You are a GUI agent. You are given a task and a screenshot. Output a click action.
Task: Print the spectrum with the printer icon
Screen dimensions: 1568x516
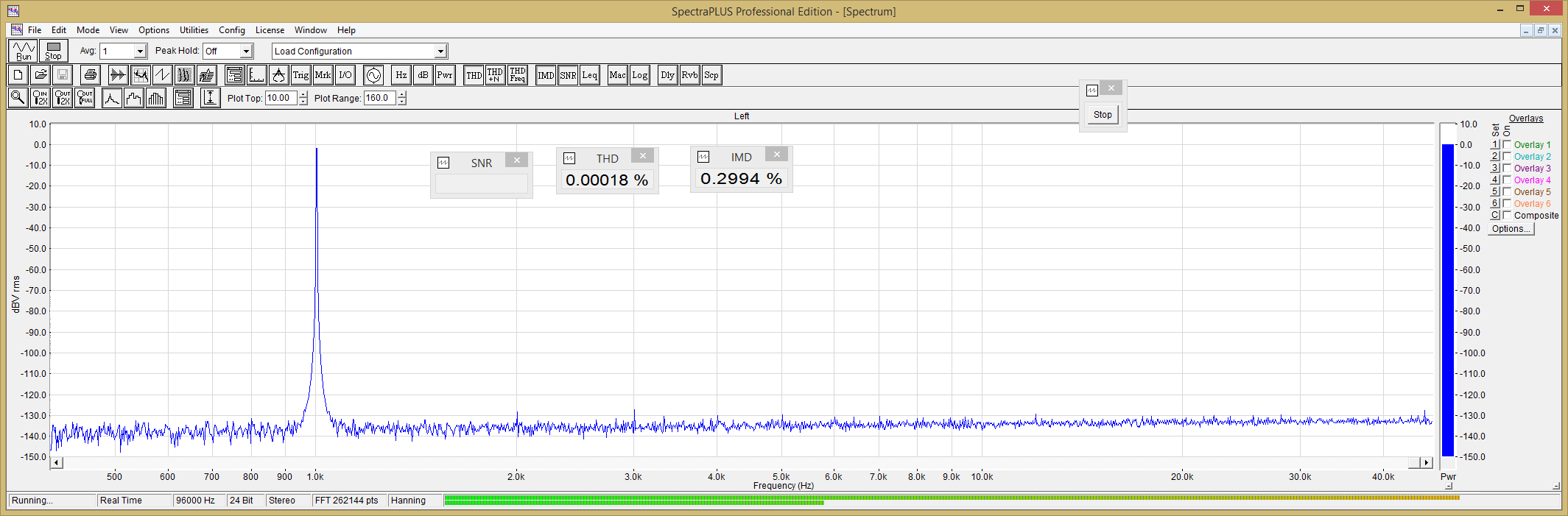pyautogui.click(x=91, y=75)
